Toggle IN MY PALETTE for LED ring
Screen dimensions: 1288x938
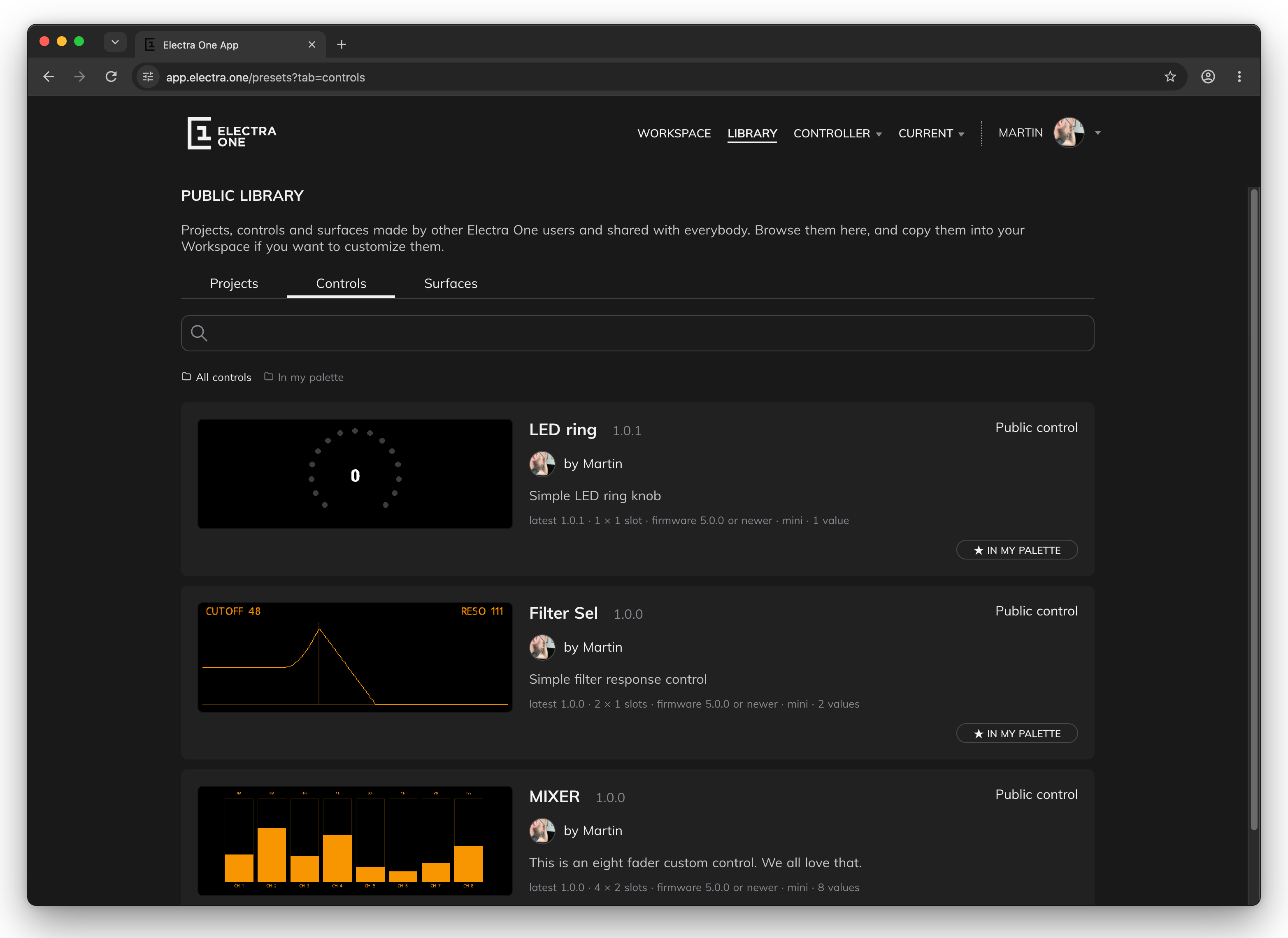(1016, 550)
